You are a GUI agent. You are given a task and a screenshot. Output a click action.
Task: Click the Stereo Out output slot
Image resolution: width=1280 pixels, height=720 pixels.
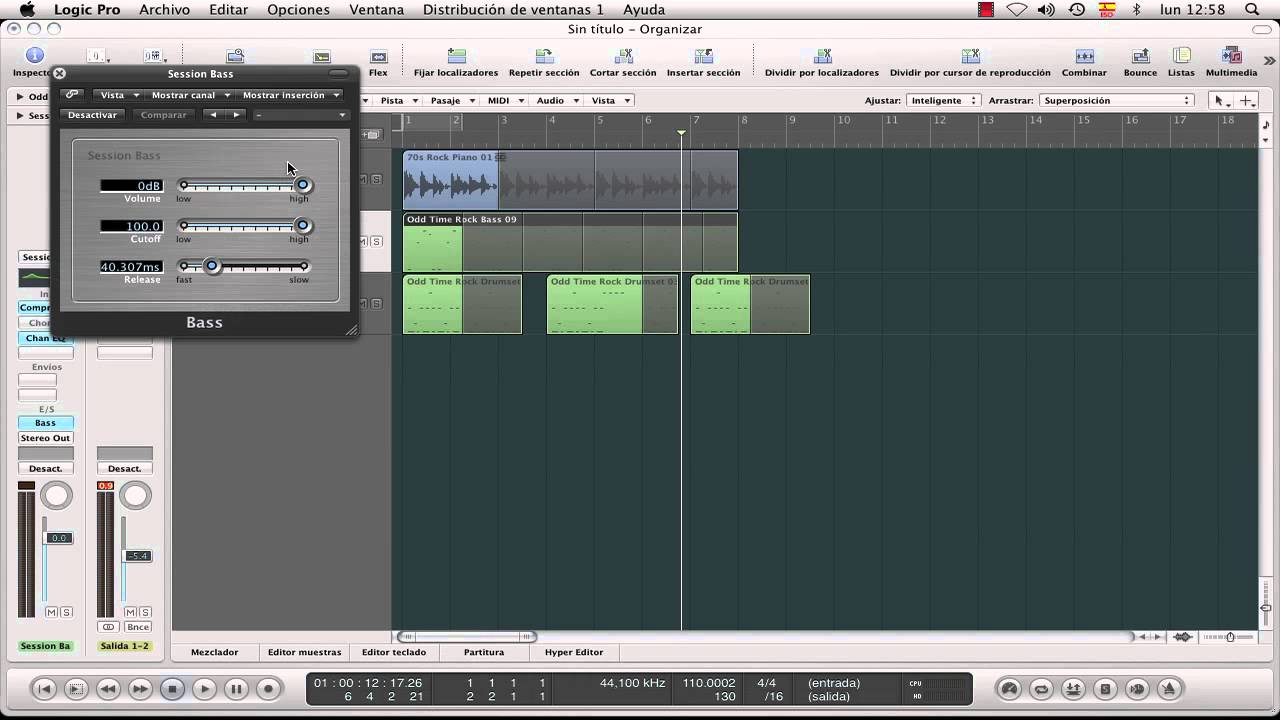[x=45, y=438]
